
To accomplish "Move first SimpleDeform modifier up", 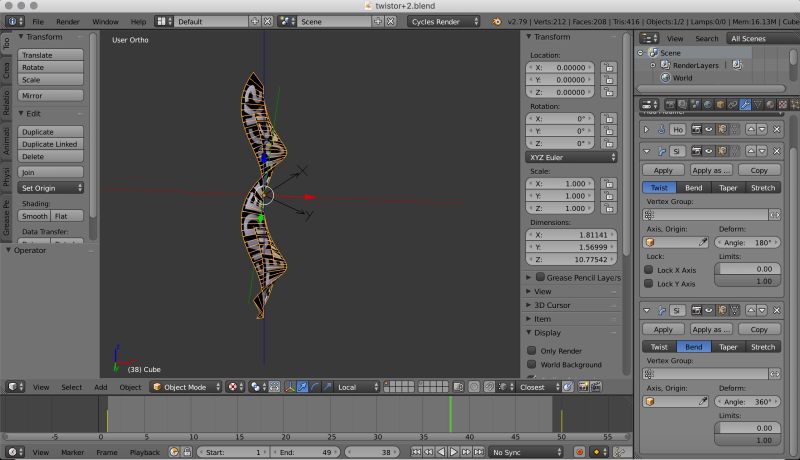I will coord(751,151).
